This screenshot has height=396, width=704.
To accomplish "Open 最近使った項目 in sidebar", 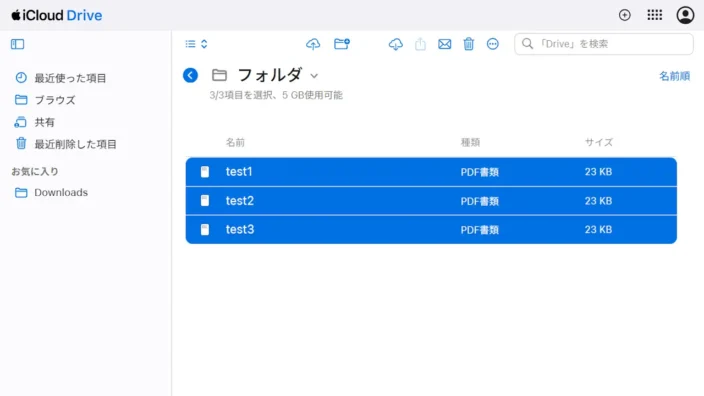I will [61, 78].
